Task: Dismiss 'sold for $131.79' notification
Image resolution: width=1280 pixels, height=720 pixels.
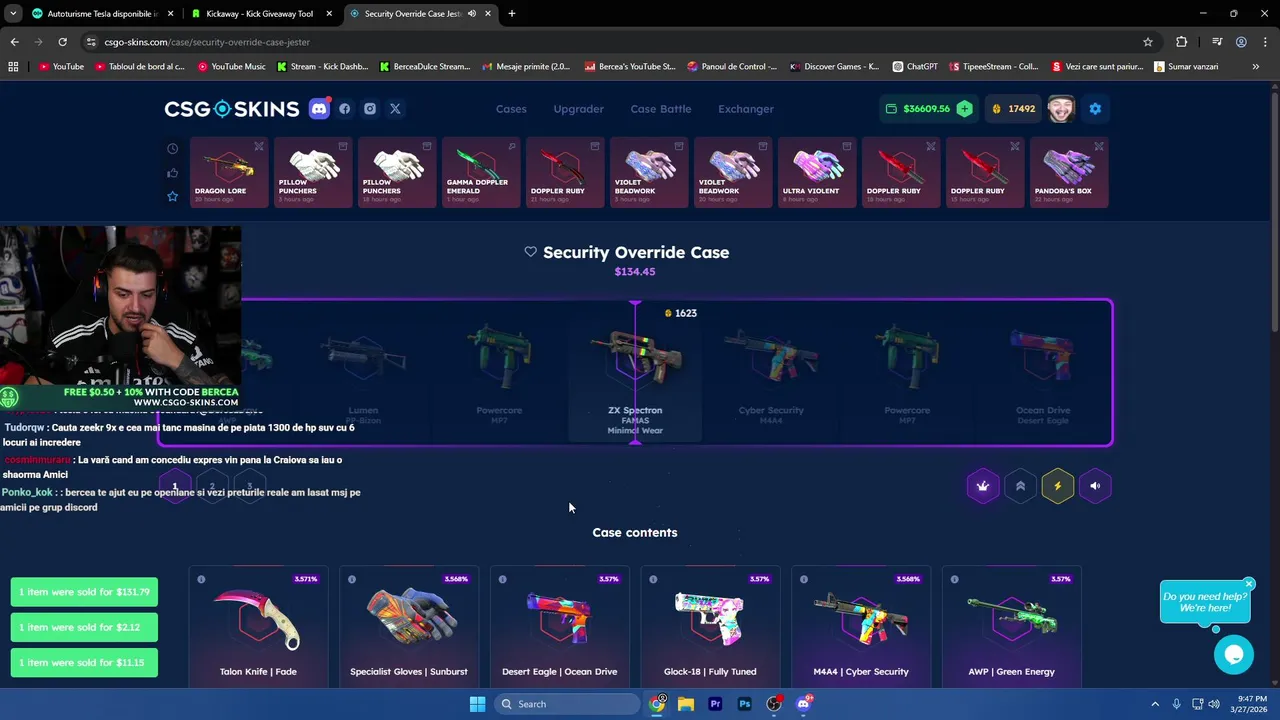Action: pyautogui.click(x=84, y=592)
